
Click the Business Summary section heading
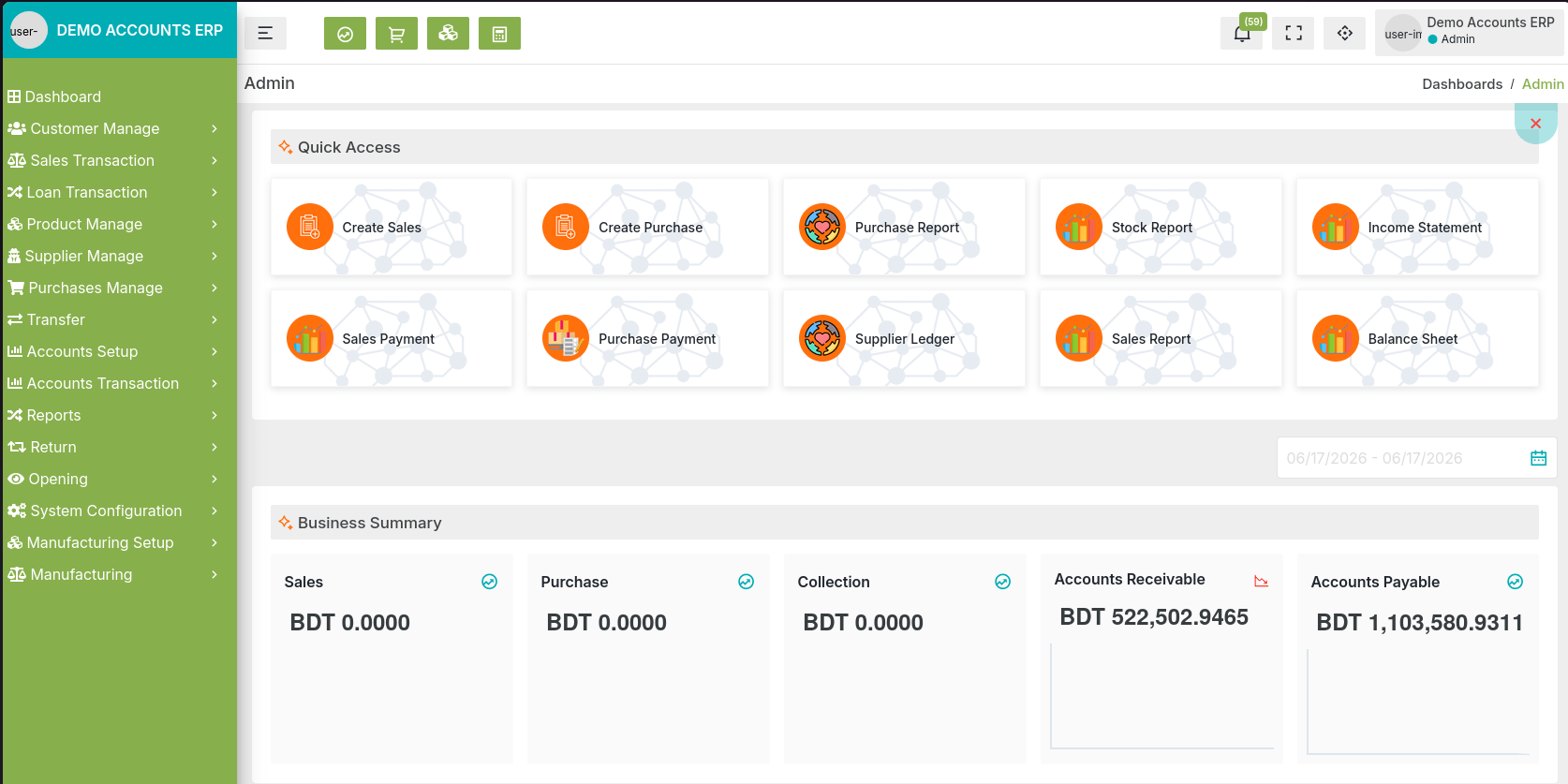click(369, 523)
